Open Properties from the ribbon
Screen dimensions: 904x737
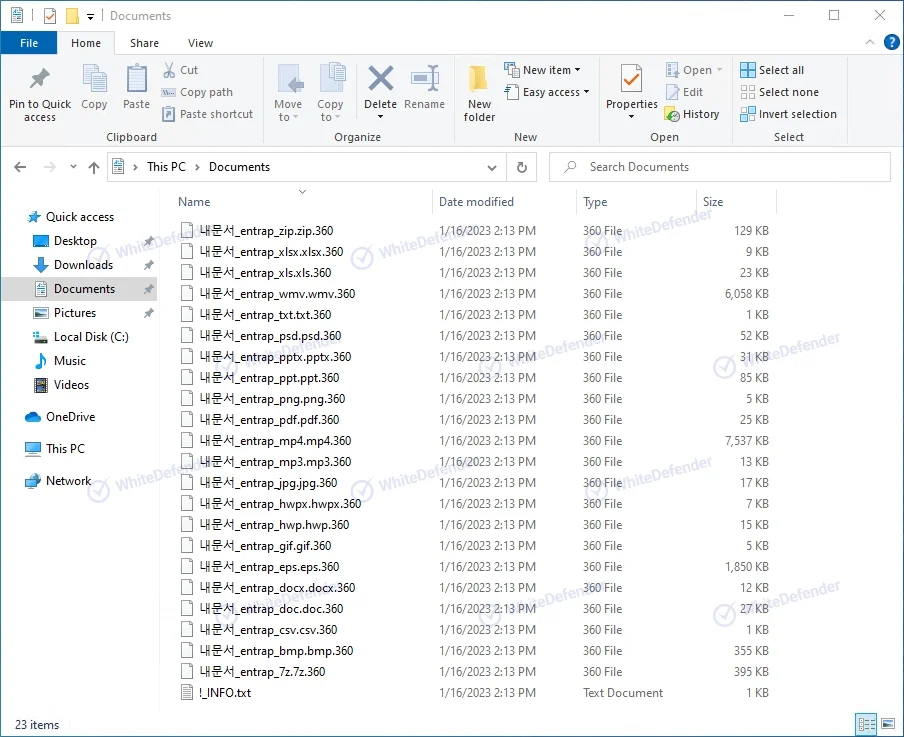631,78
